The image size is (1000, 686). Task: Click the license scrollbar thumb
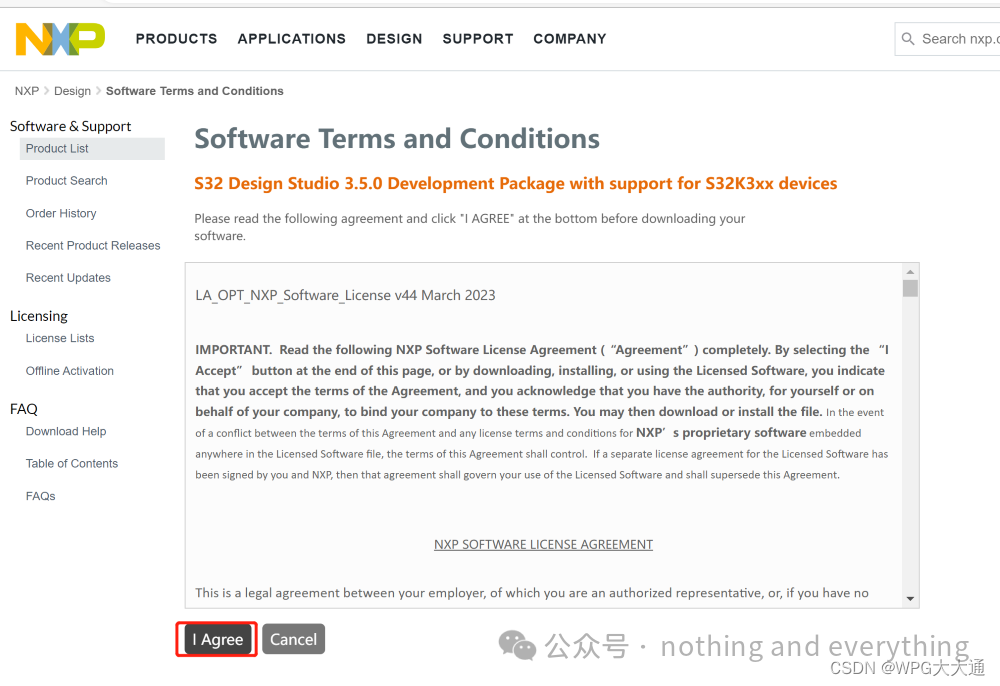pyautogui.click(x=910, y=289)
